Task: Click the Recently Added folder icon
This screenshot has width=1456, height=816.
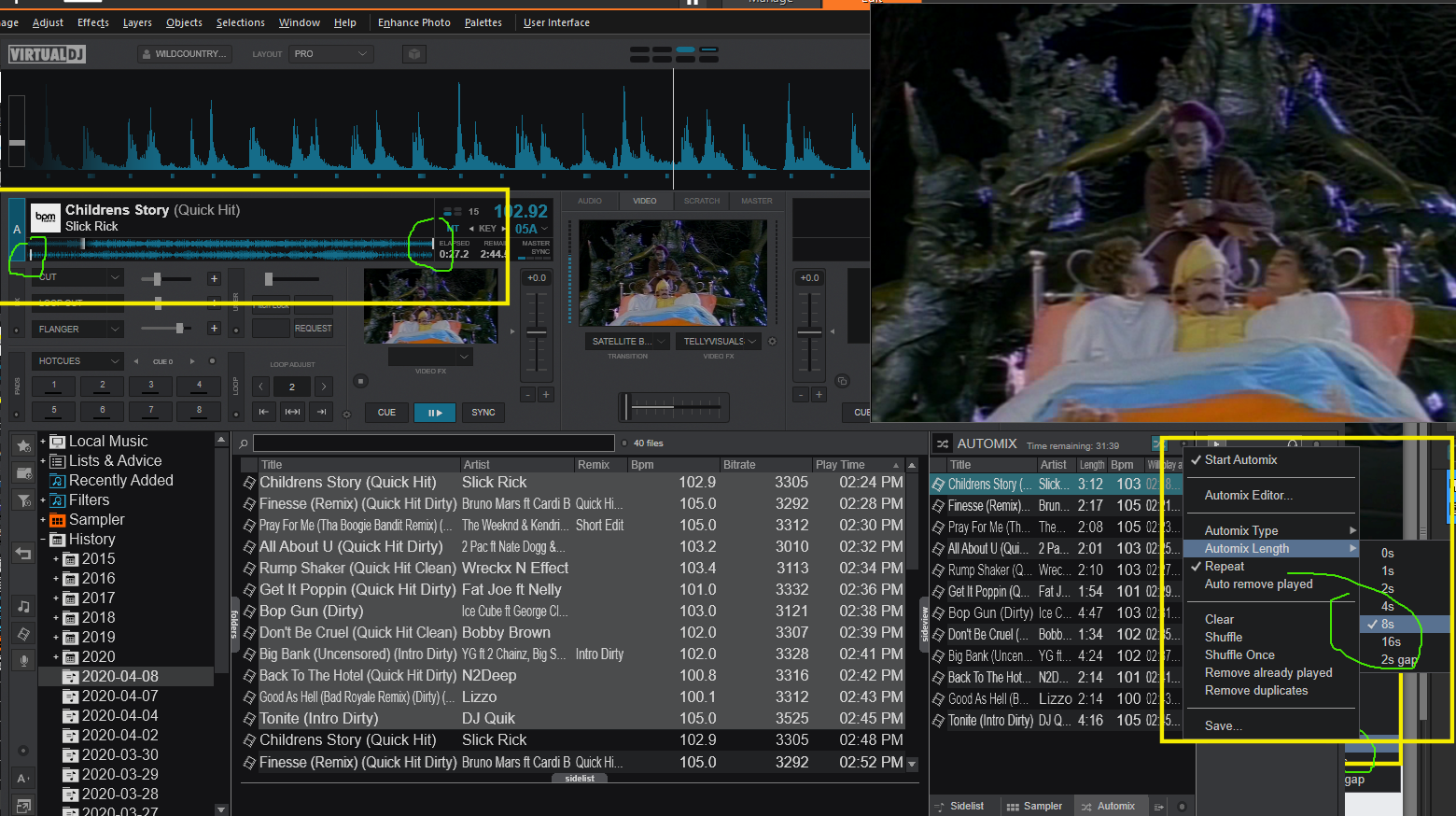Action: [57, 481]
